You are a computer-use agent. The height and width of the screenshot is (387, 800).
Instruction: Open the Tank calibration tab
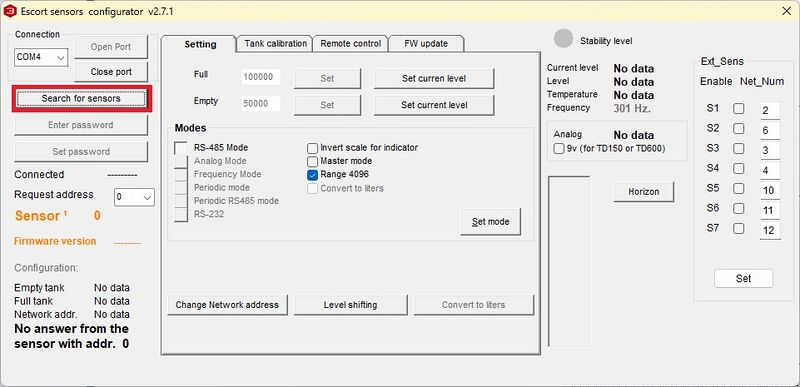[x=276, y=43]
